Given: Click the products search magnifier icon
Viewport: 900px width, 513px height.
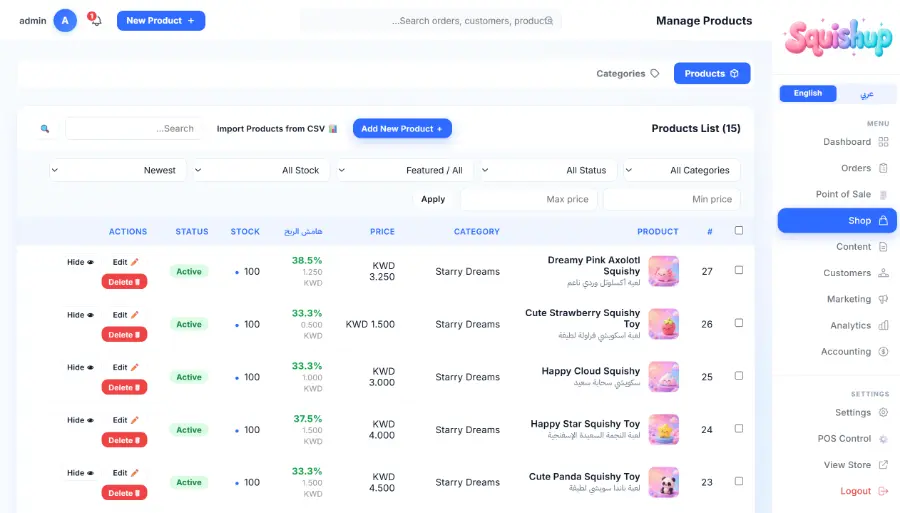Looking at the screenshot, I should click(x=45, y=129).
